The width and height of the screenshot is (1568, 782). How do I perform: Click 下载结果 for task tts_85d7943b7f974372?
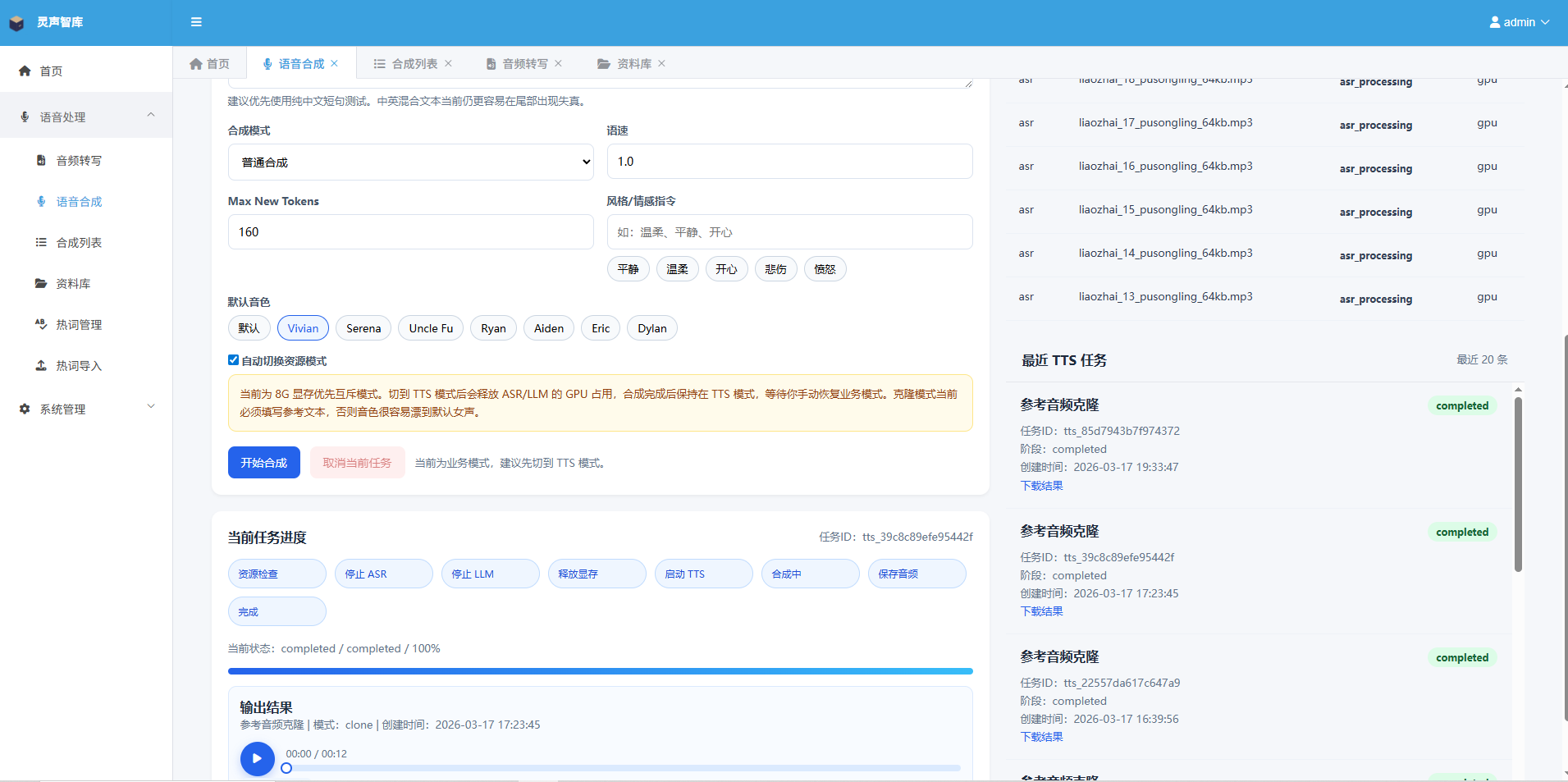pos(1040,485)
